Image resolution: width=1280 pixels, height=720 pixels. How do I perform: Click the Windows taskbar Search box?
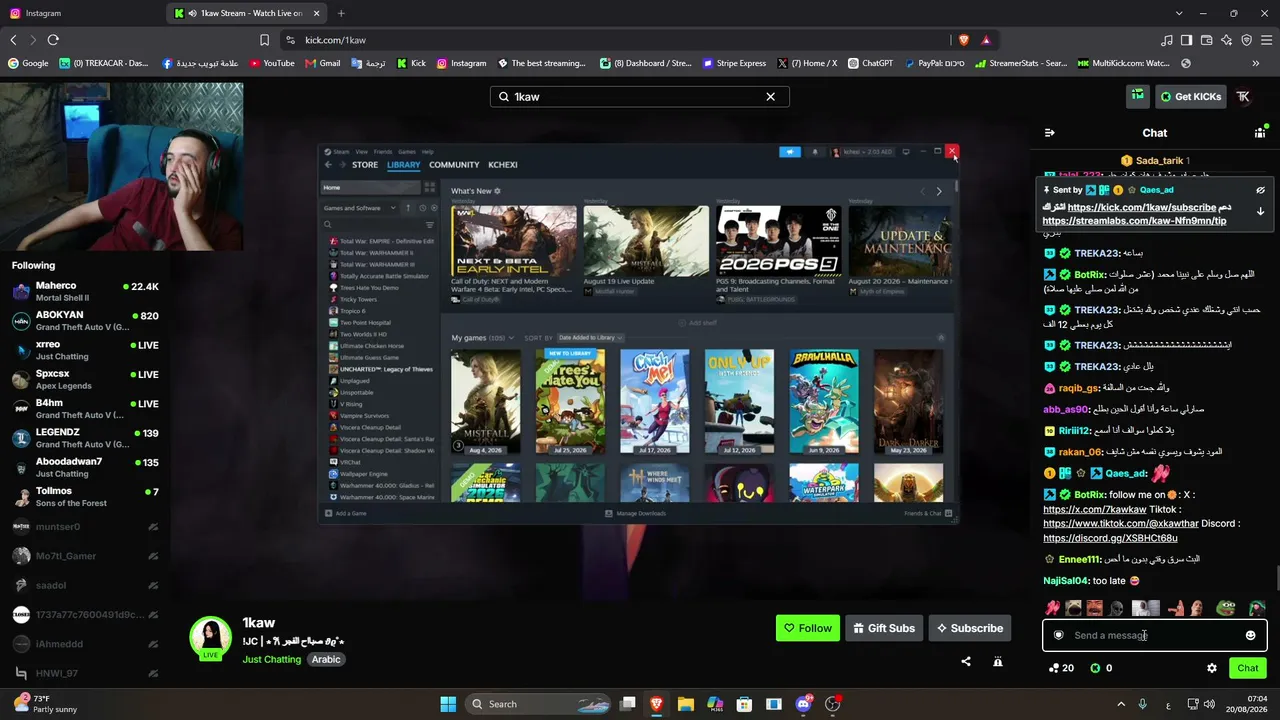538,704
